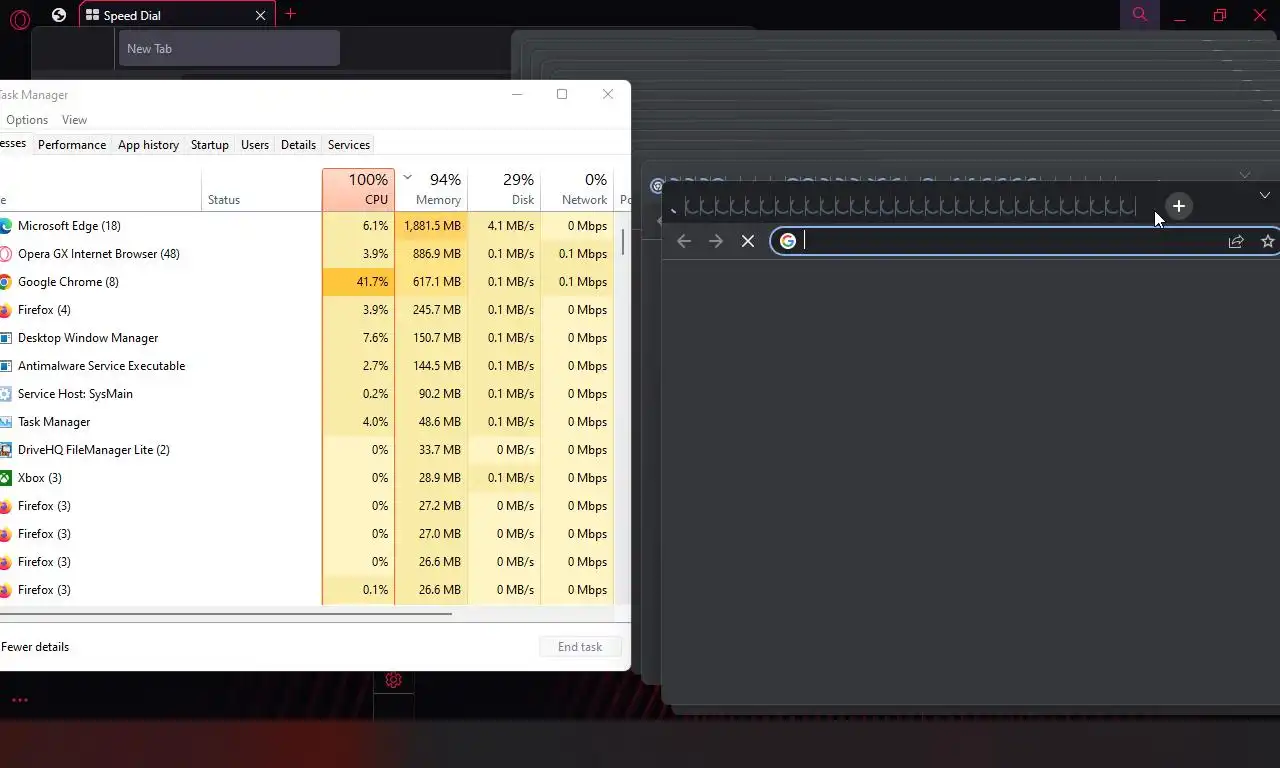Click DriveHQ FileManager Lite process icon

tap(4, 450)
